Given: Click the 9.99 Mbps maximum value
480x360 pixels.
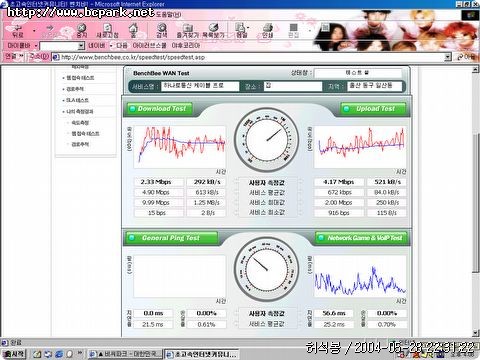Looking at the screenshot, I should [x=159, y=203].
